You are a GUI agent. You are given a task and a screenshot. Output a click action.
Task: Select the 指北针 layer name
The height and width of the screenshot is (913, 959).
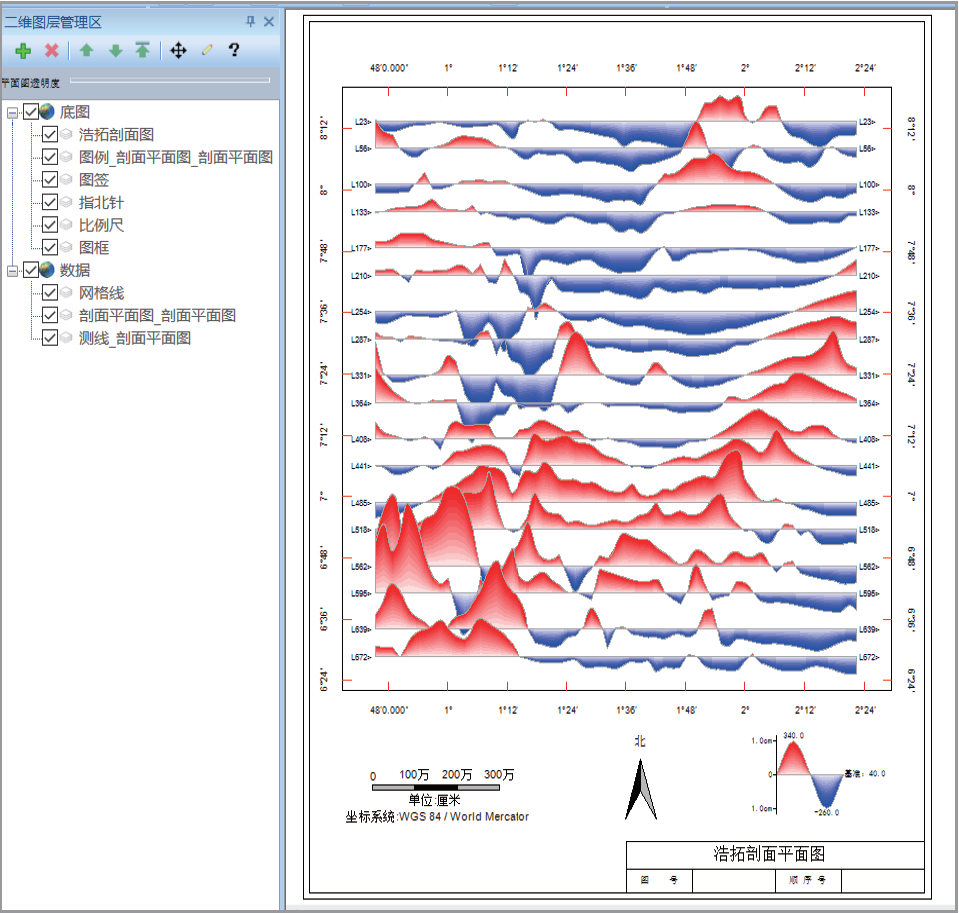101,202
